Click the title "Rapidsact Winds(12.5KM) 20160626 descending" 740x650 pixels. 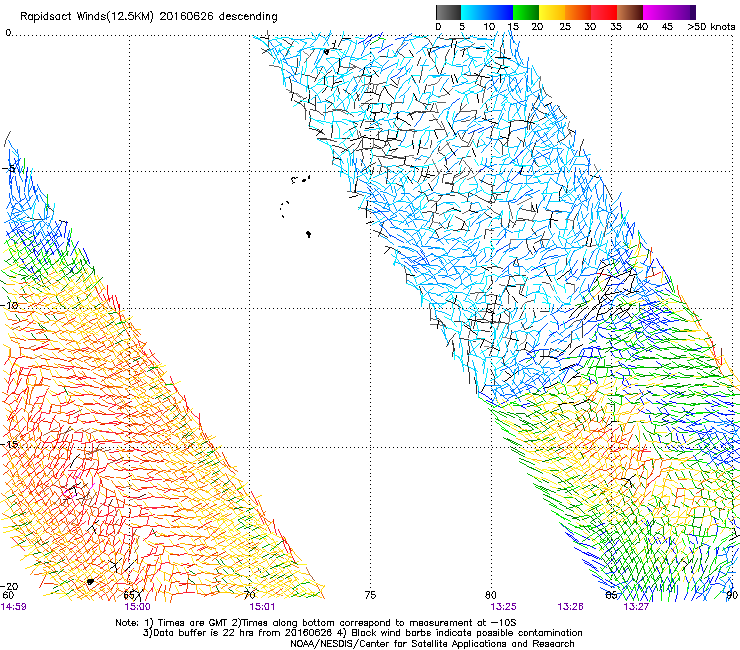tap(149, 17)
